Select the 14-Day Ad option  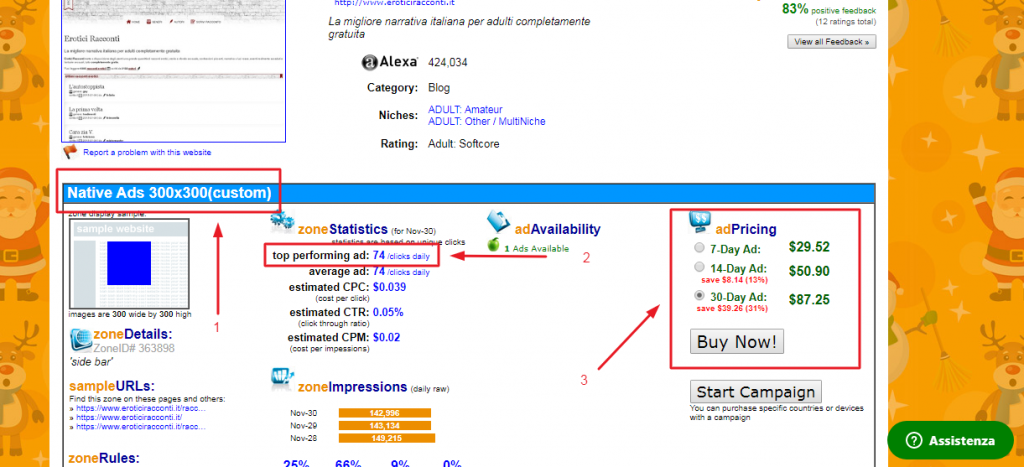[x=697, y=268]
